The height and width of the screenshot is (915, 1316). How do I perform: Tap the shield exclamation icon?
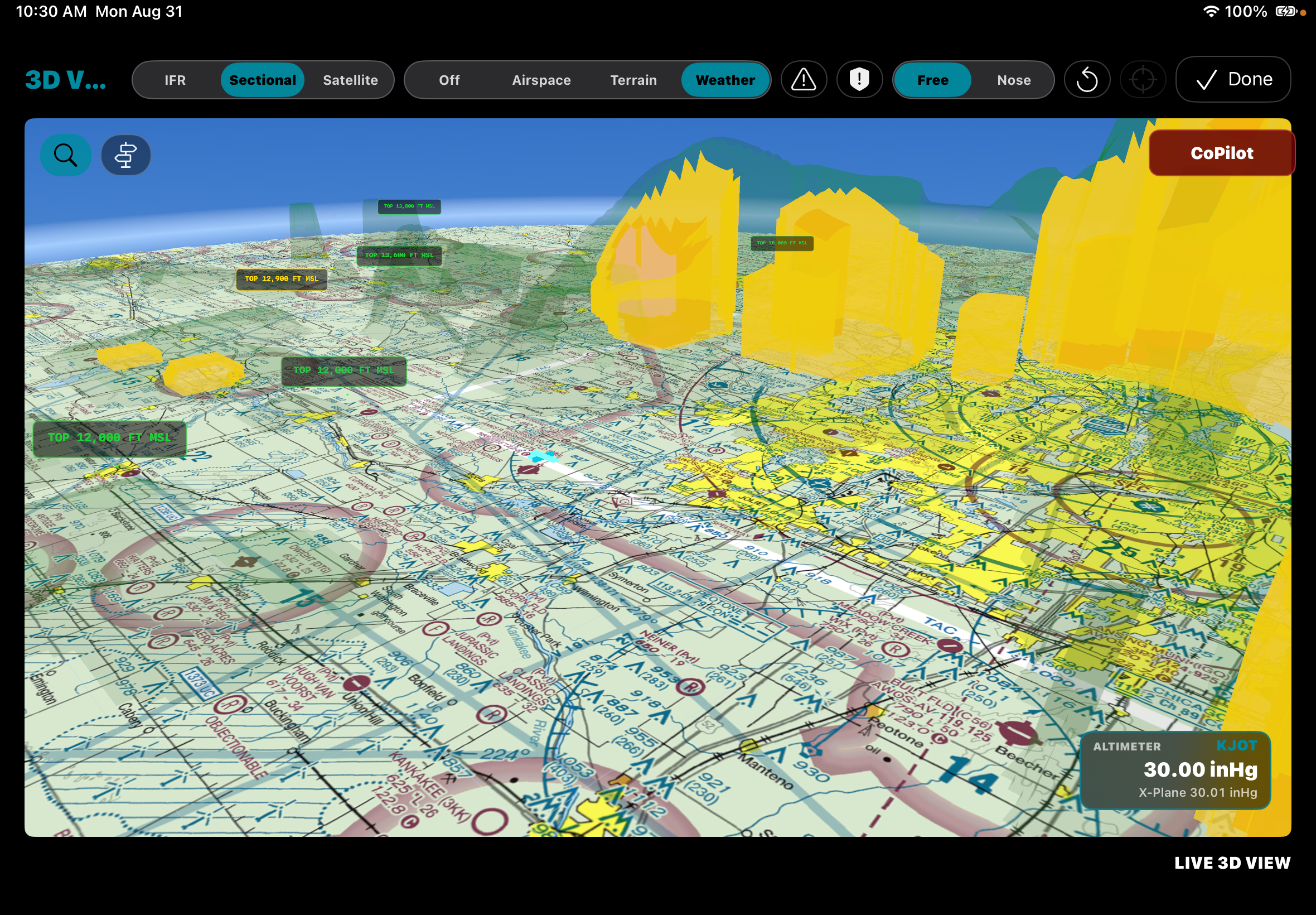tap(859, 80)
